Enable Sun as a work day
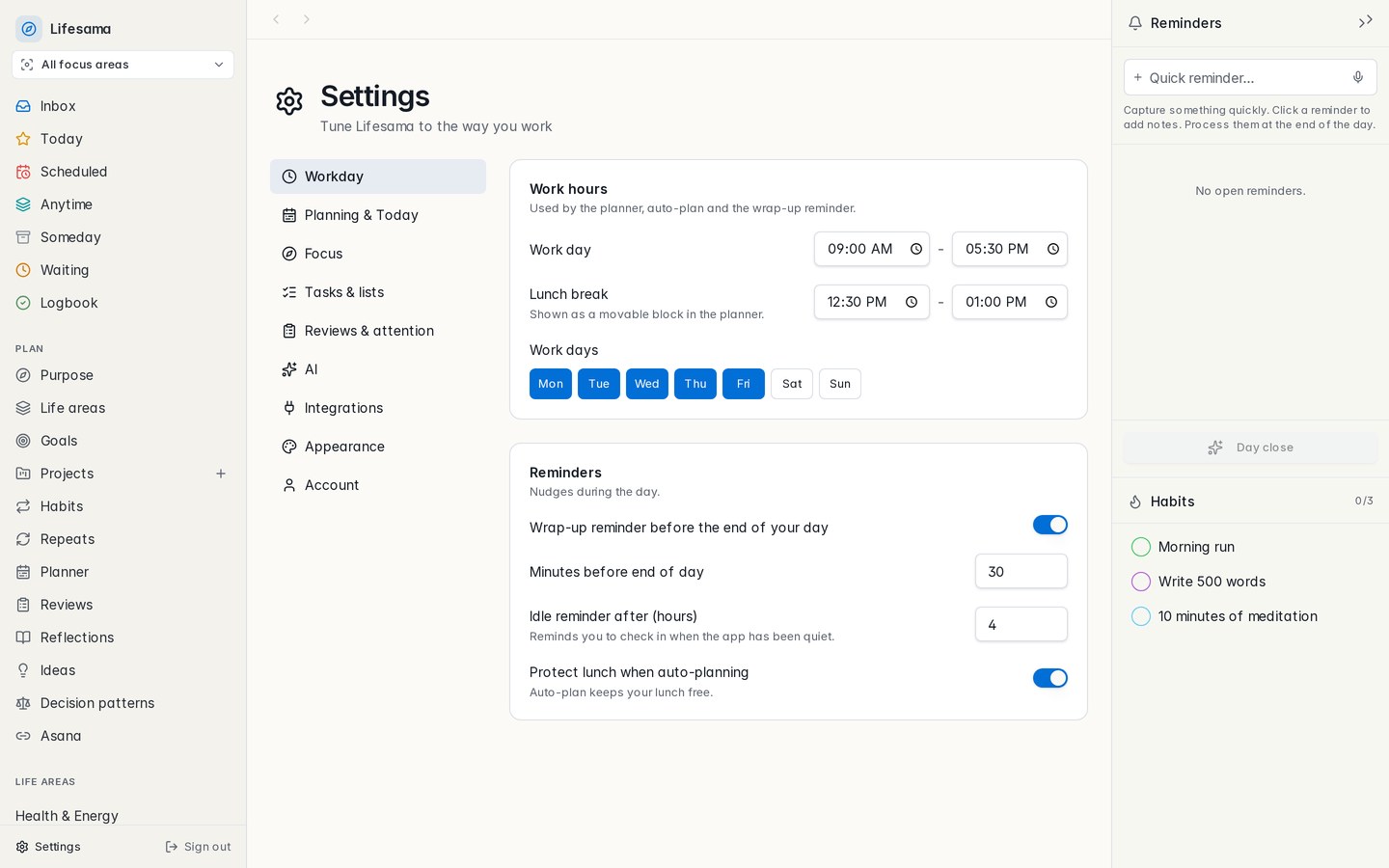Image resolution: width=1389 pixels, height=868 pixels. click(x=840, y=384)
